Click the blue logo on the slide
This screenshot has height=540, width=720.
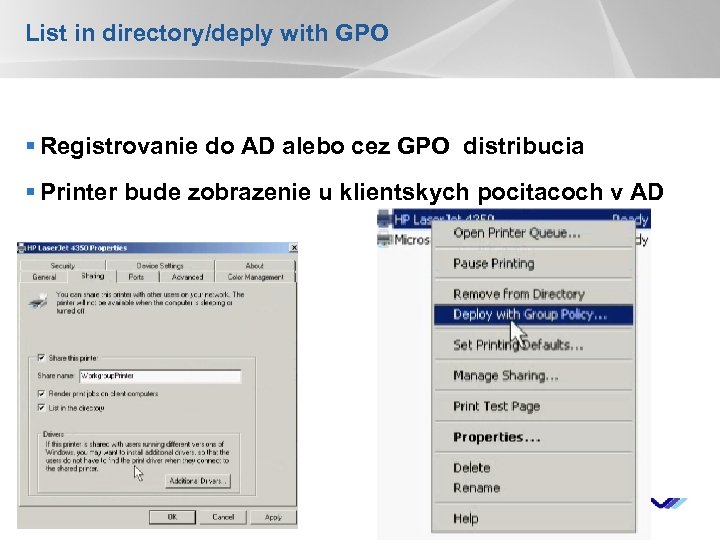(x=669, y=503)
